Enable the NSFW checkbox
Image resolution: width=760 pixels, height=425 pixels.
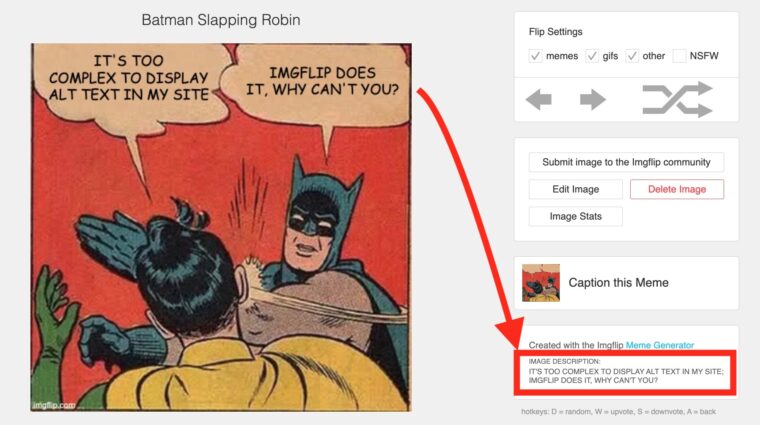pyautogui.click(x=679, y=56)
